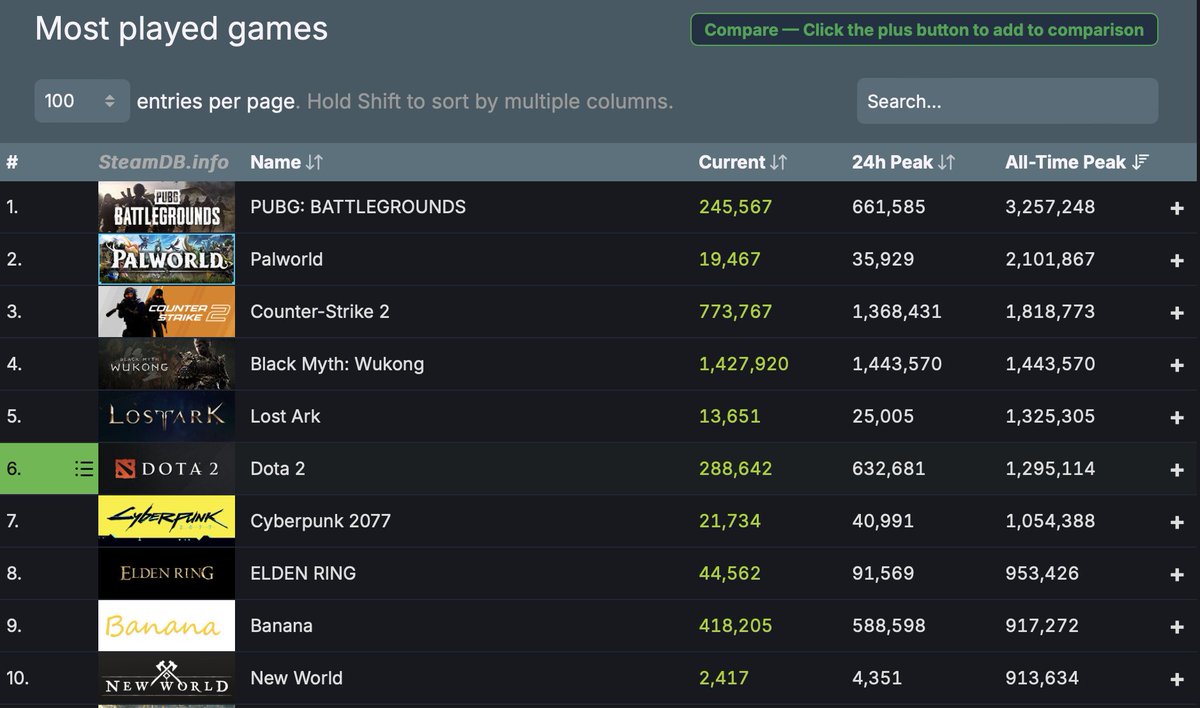This screenshot has height=708, width=1200.
Task: Add New World to comparison with plus
Action: [x=1177, y=679]
